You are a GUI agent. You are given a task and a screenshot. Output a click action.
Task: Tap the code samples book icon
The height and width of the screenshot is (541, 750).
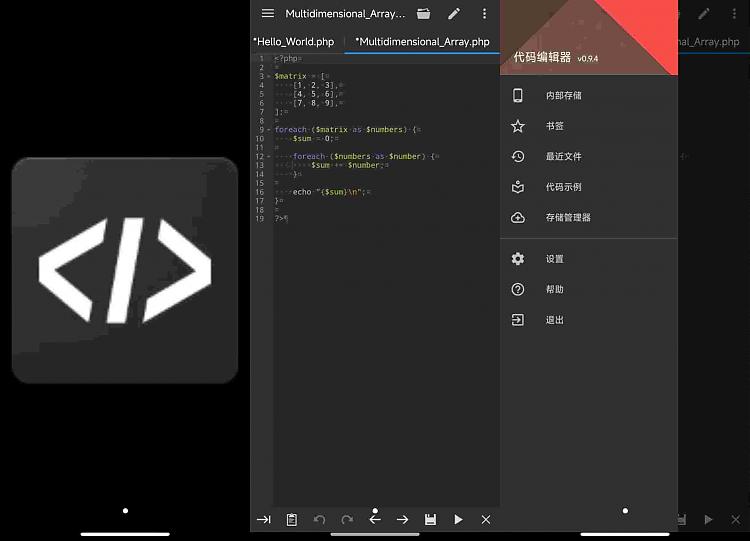click(518, 187)
